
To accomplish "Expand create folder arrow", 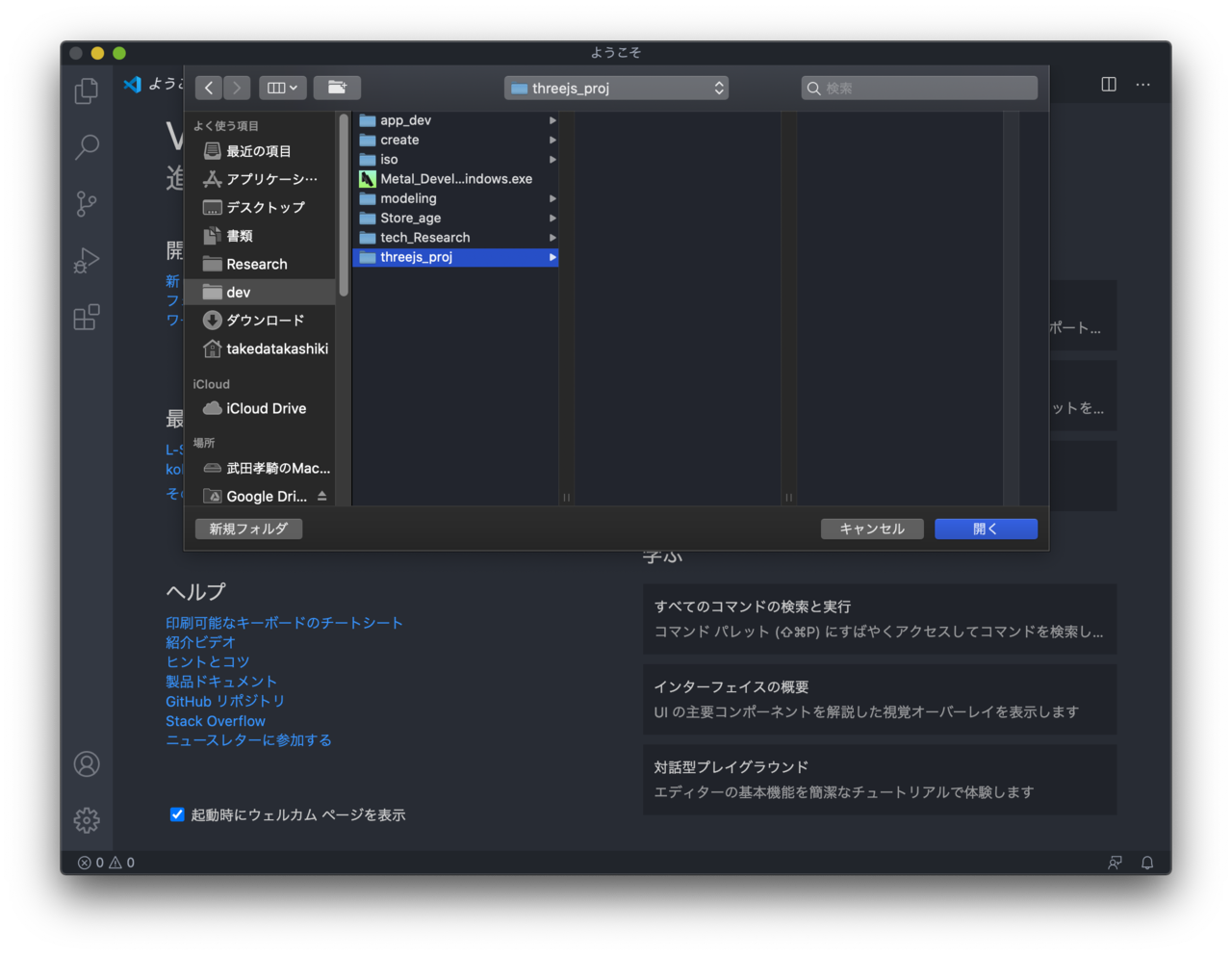I will [552, 140].
